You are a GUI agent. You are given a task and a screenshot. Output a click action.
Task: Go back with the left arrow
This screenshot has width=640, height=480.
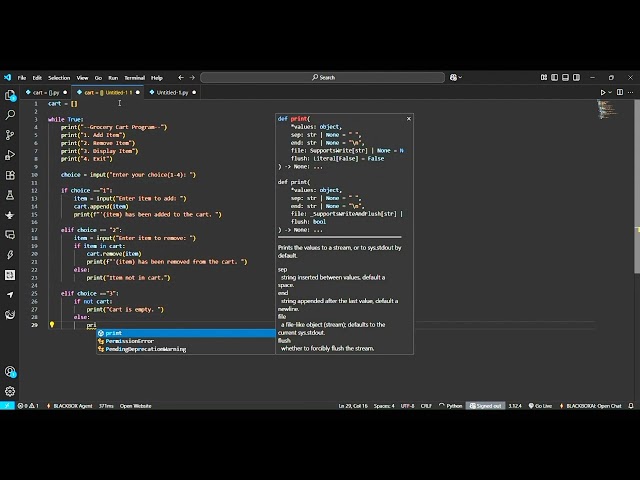pos(181,77)
